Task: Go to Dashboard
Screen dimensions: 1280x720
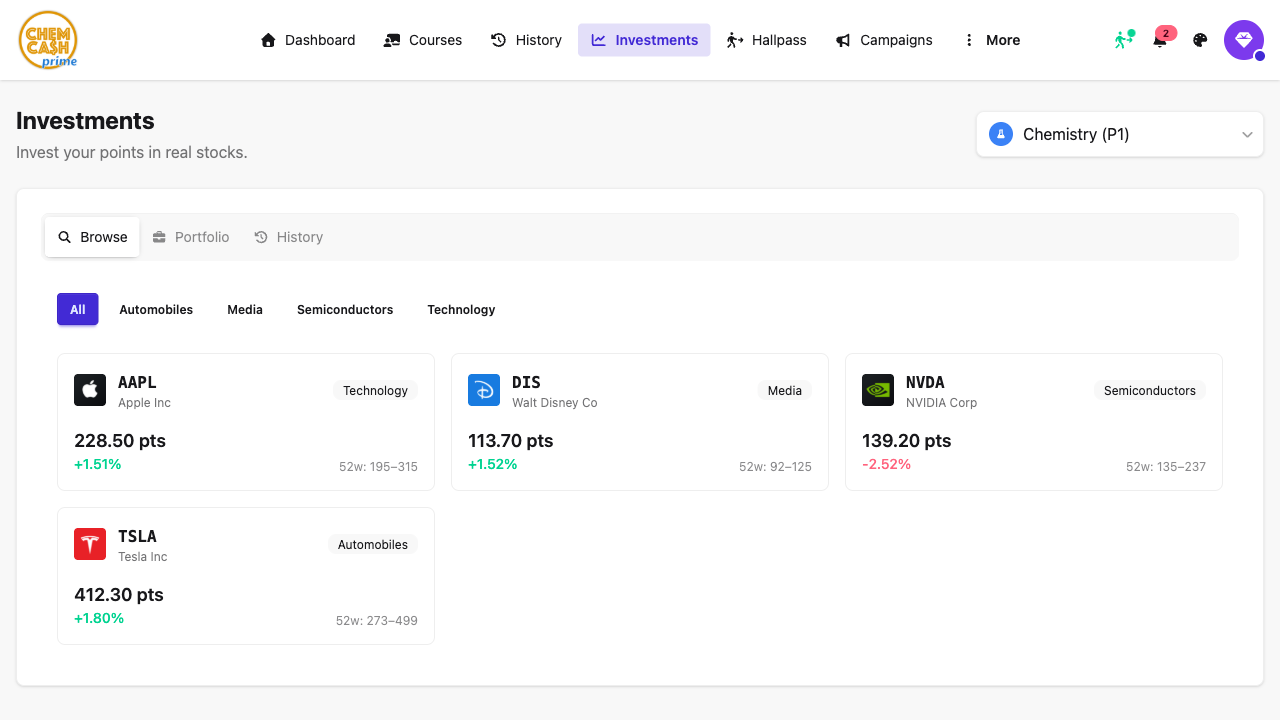Action: [x=308, y=40]
